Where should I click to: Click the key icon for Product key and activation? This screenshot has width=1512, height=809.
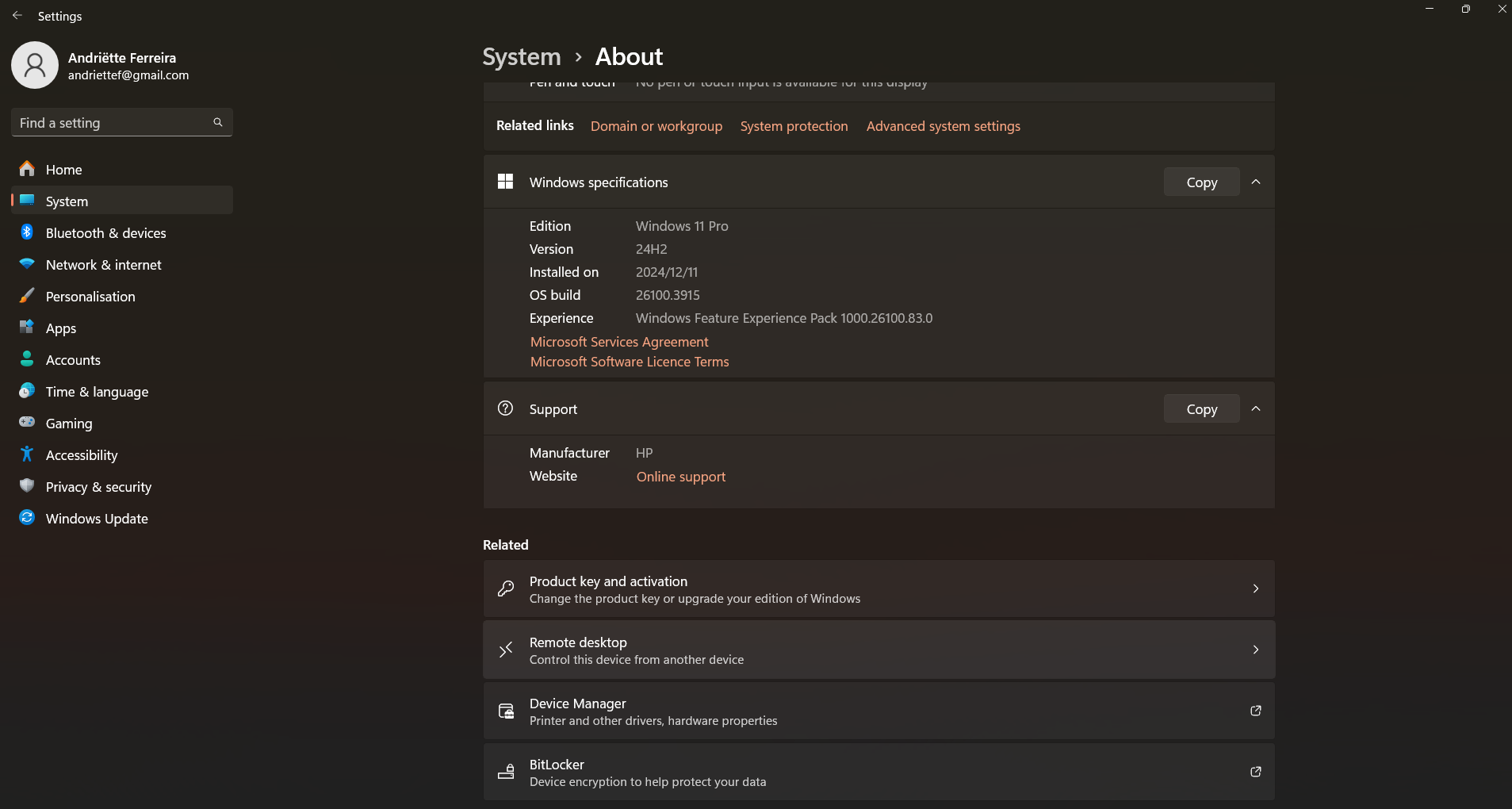coord(505,589)
